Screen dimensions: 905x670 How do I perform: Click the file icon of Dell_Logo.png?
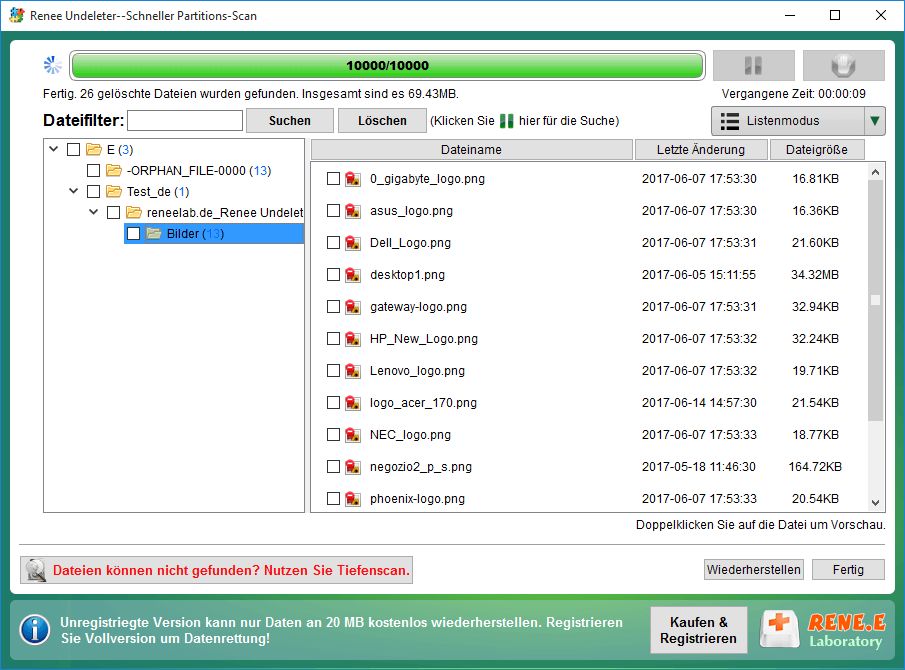[353, 243]
